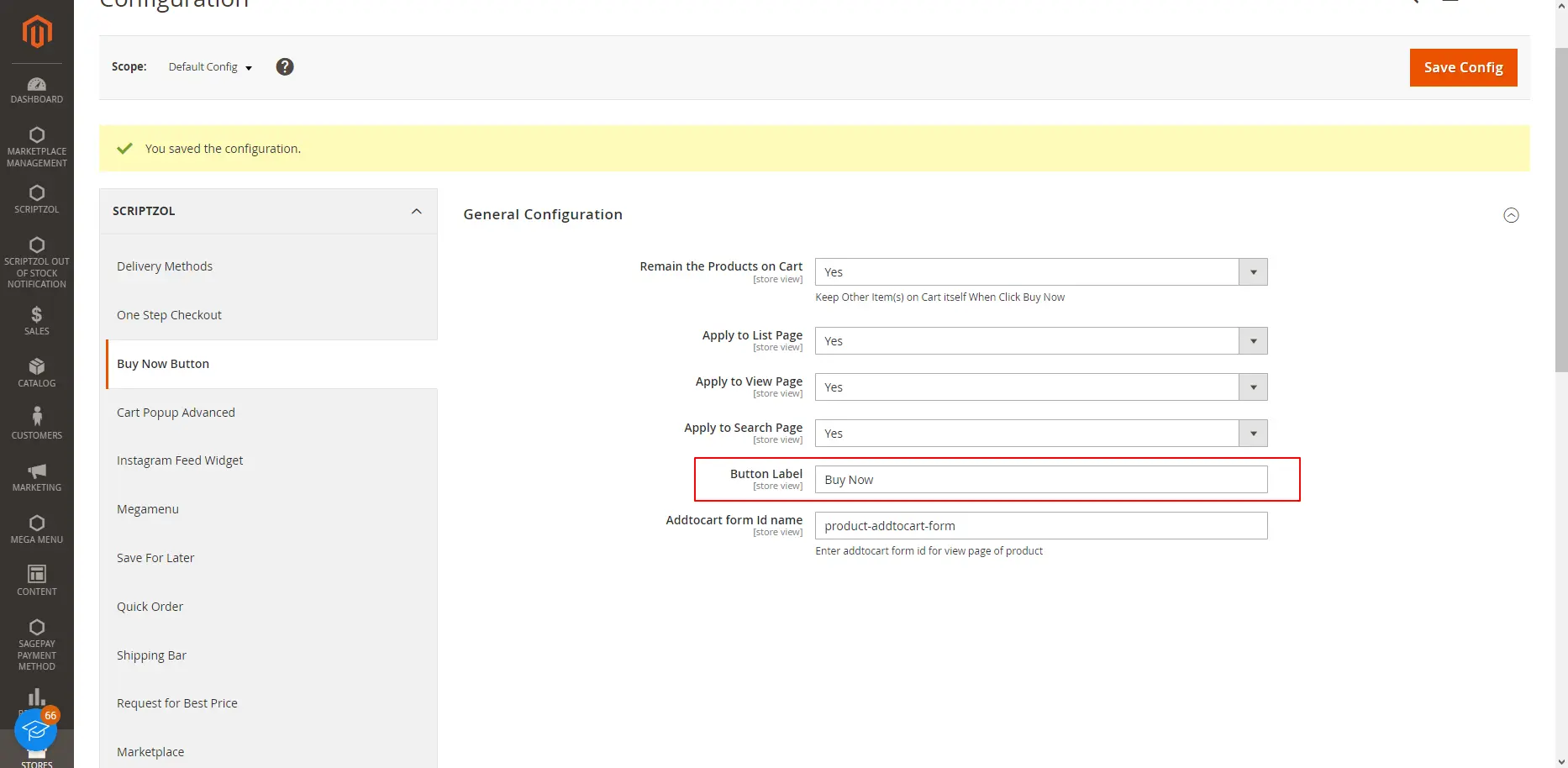Click the Magento logo icon
The width and height of the screenshot is (1568, 768).
(x=37, y=32)
